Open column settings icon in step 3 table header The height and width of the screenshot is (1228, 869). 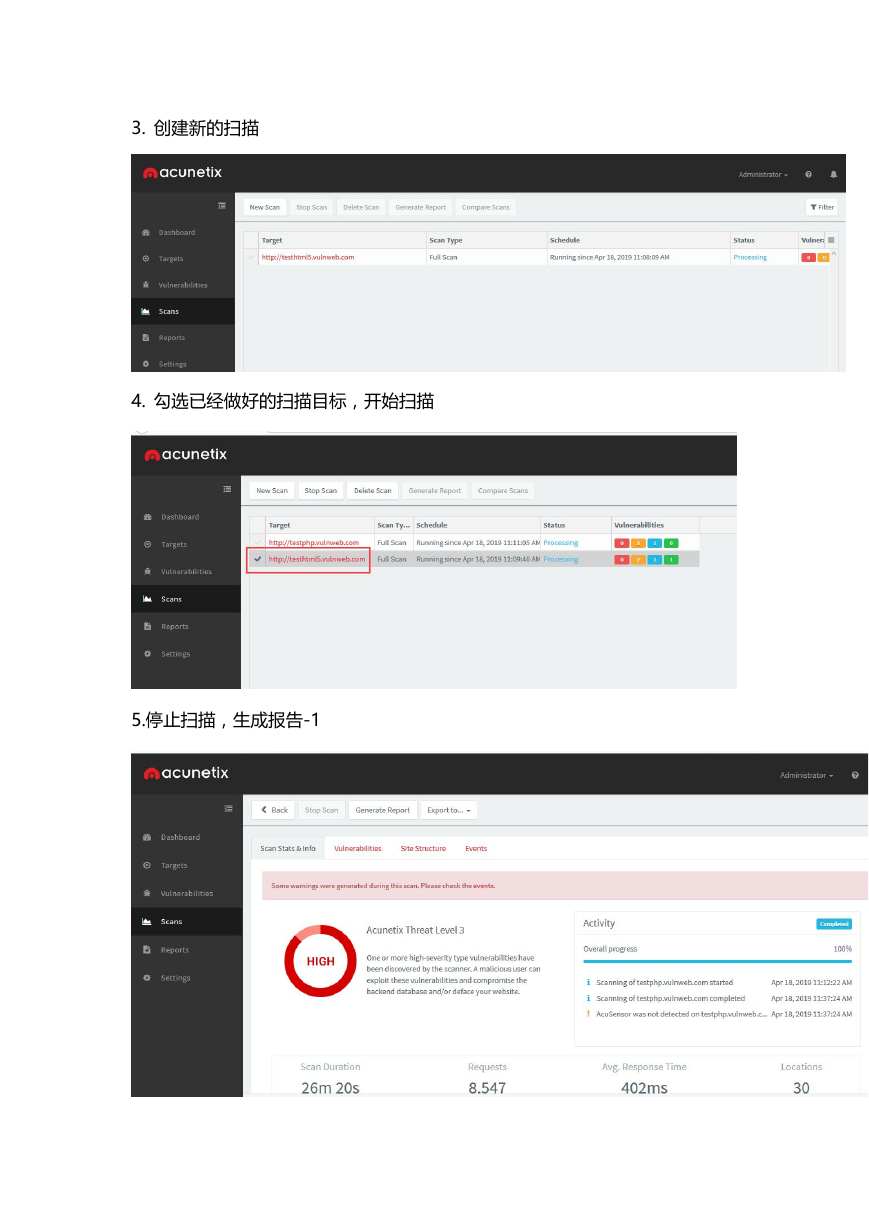(831, 240)
